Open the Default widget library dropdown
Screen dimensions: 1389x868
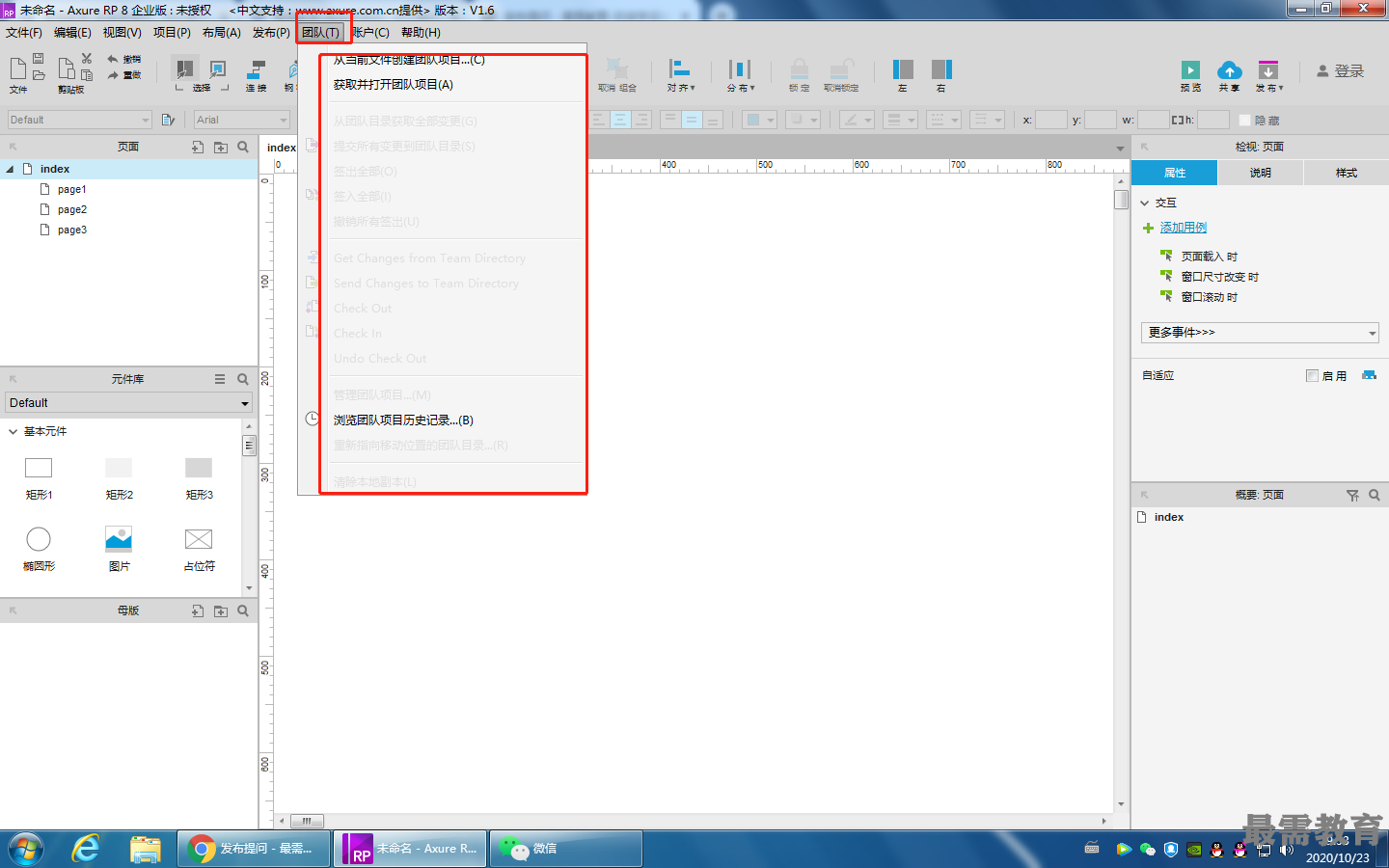click(x=128, y=403)
